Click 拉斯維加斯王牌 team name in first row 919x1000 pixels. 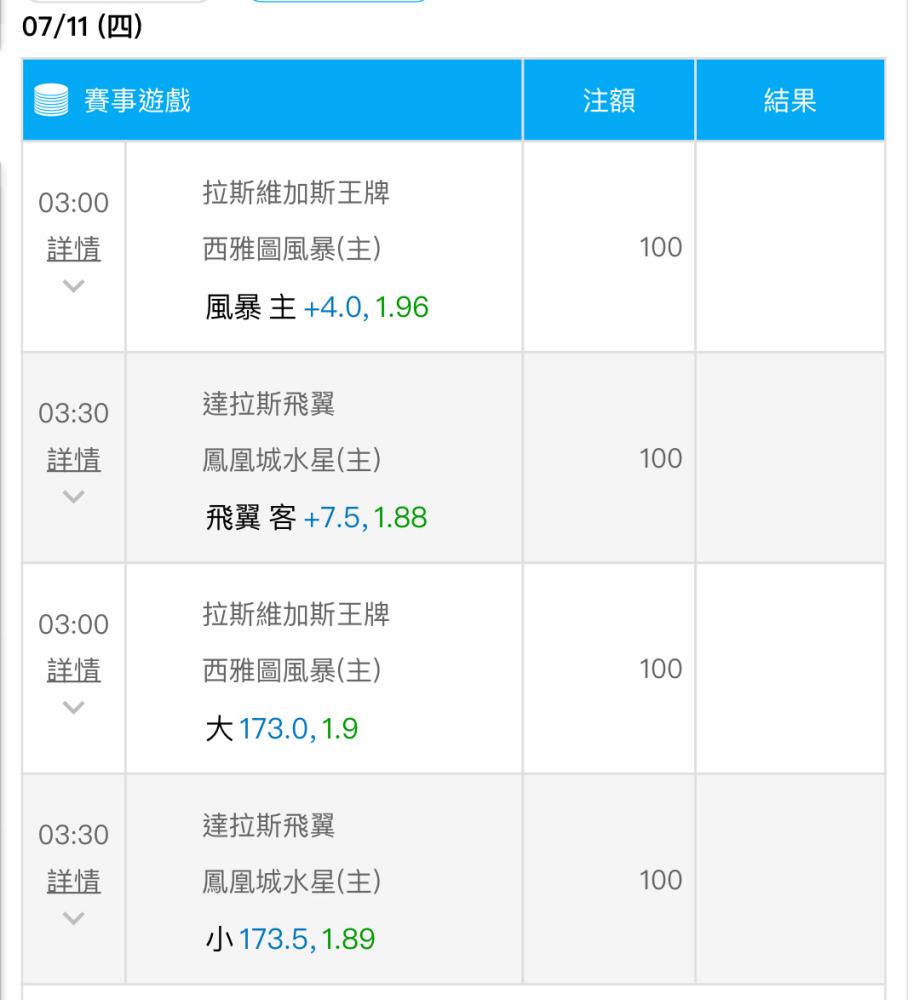click(296, 193)
